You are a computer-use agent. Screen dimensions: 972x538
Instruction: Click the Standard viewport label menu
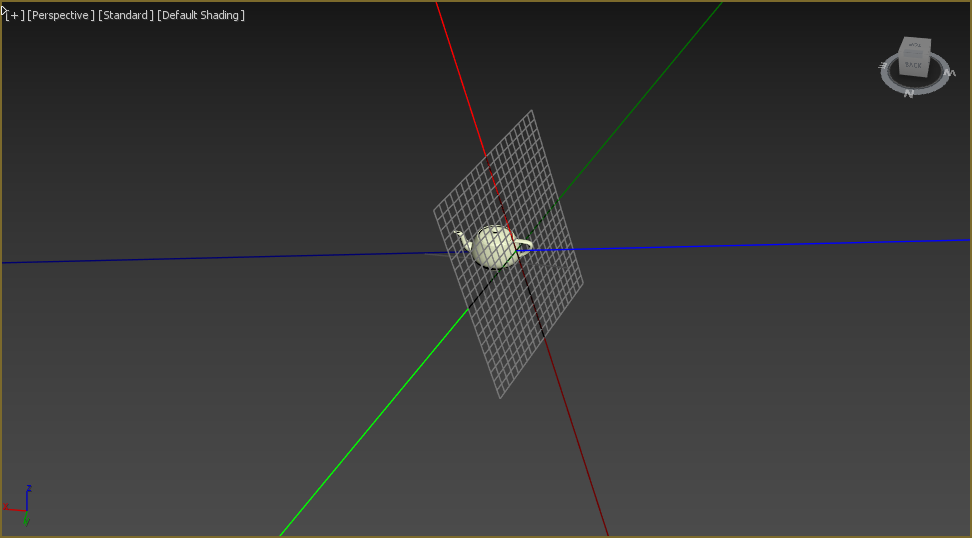coord(126,15)
